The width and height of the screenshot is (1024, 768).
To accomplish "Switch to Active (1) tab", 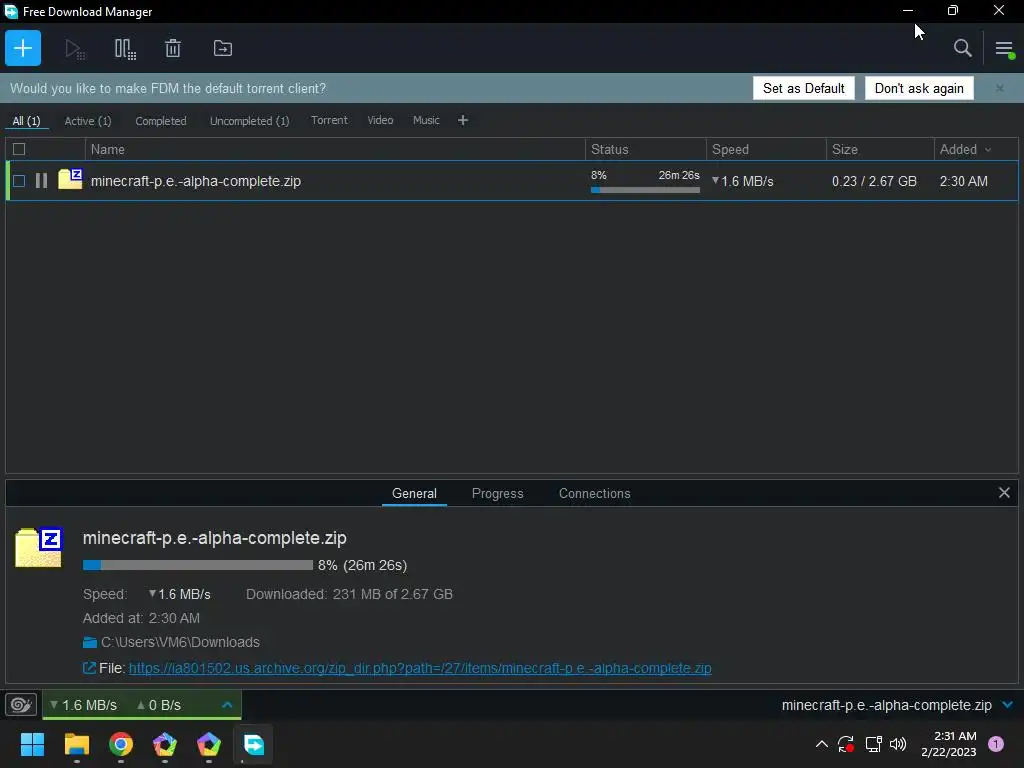I will click(x=88, y=121).
